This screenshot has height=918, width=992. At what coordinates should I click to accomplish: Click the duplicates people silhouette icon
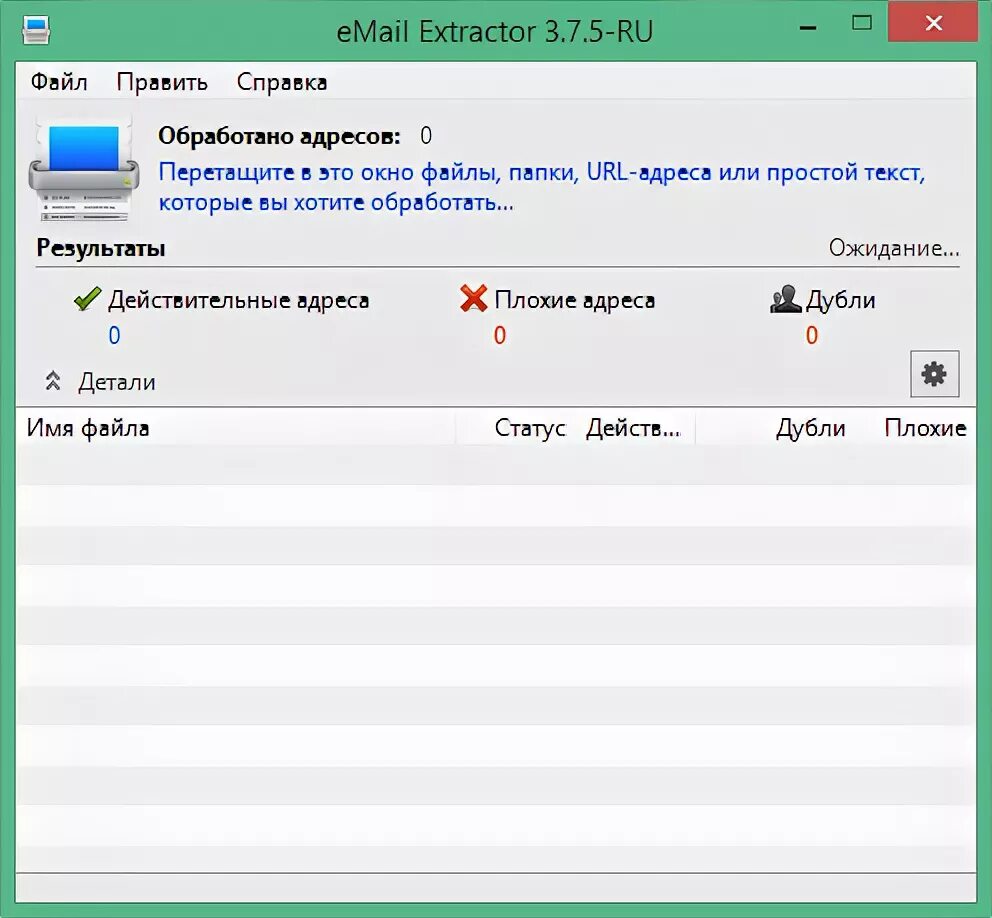tap(786, 299)
